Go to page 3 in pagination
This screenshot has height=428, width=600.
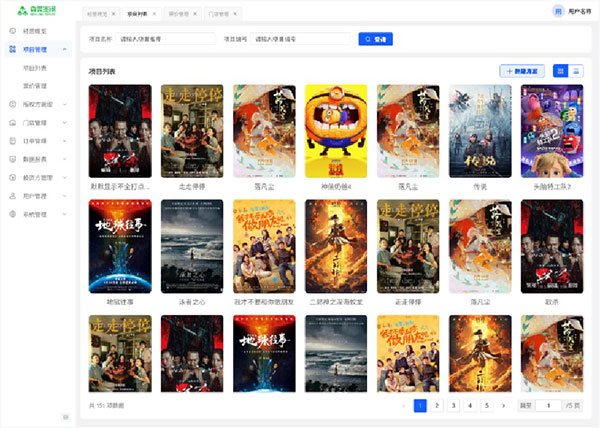point(453,405)
